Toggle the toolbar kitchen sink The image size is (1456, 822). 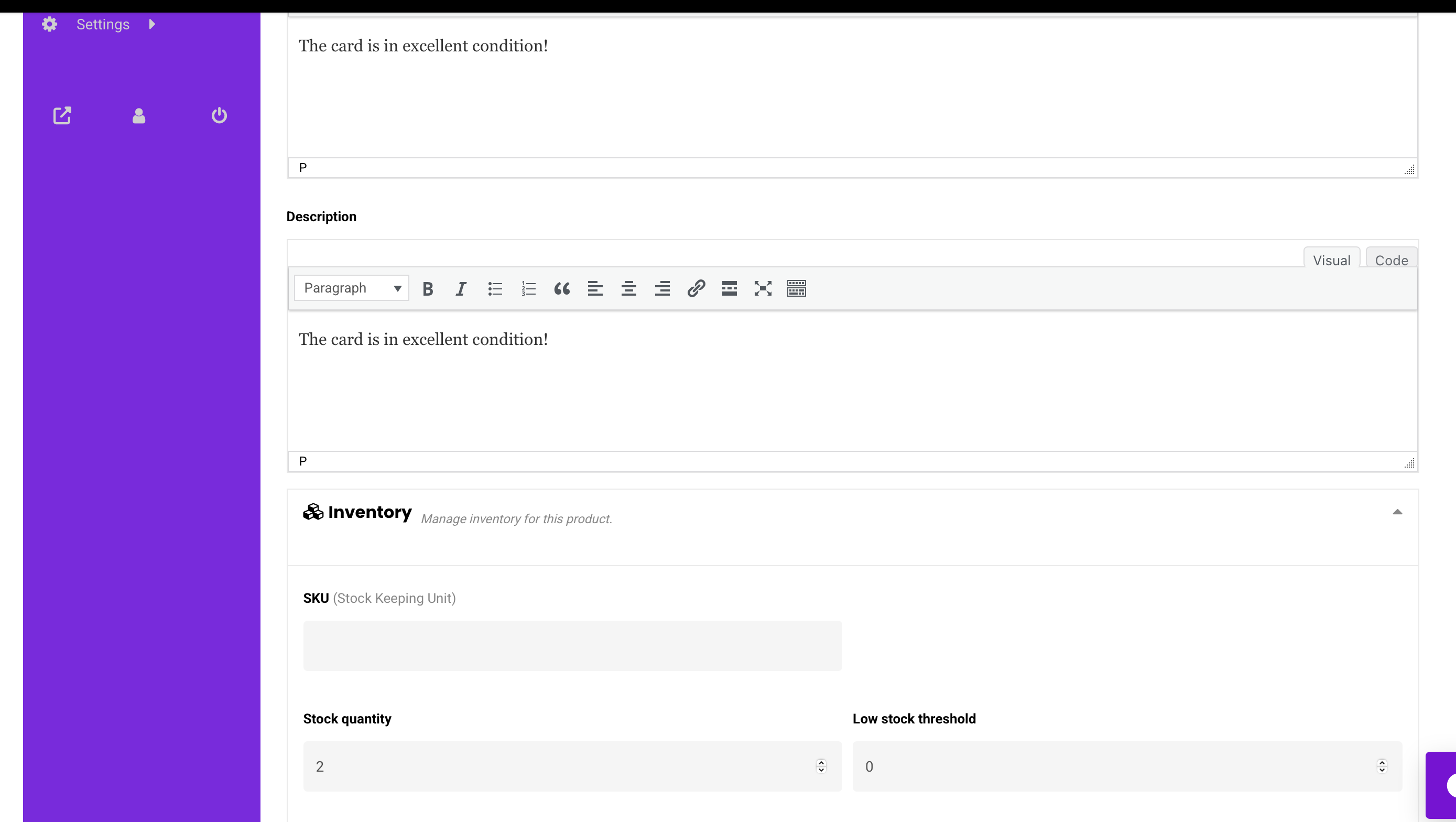796,289
